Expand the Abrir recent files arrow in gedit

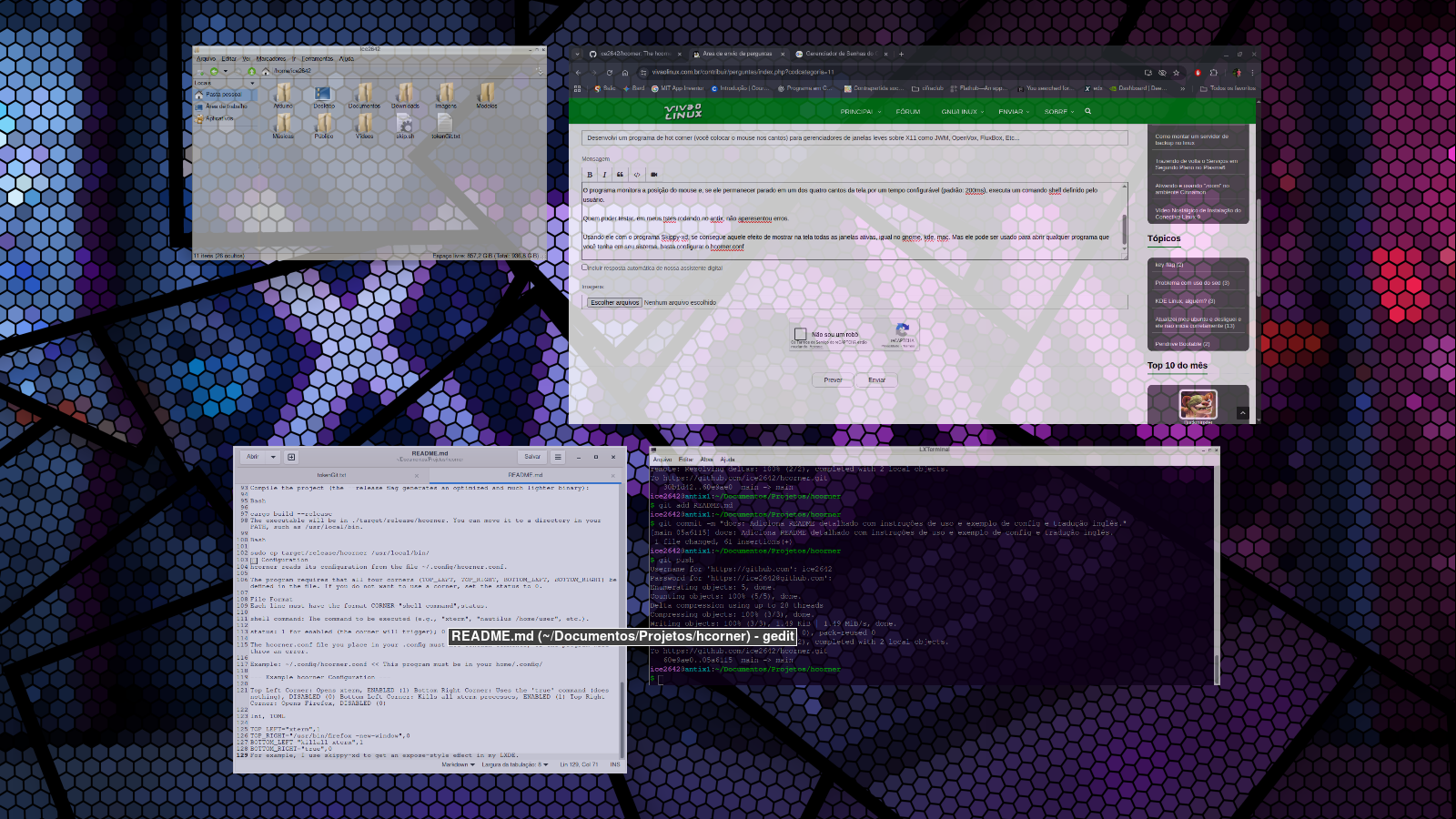pyautogui.click(x=273, y=457)
